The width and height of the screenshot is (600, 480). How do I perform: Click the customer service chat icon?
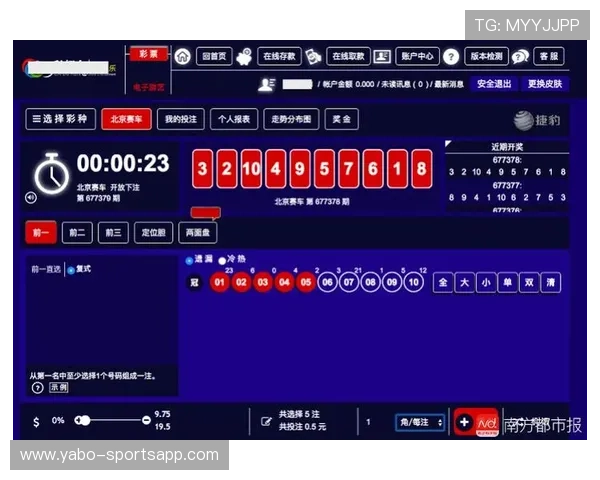[x=520, y=57]
